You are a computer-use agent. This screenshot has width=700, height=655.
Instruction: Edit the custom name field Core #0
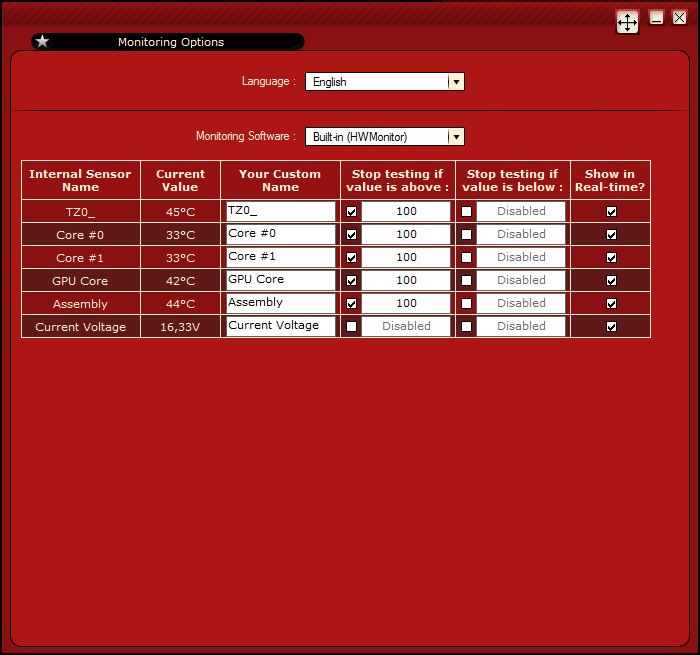(281, 234)
